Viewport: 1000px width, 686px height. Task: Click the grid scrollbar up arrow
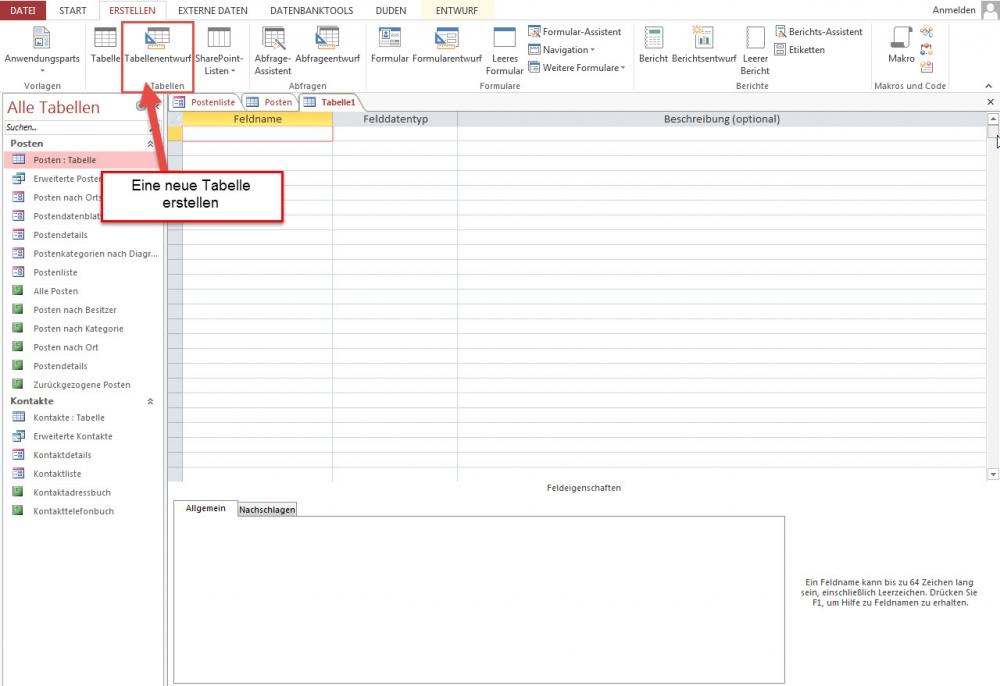[x=992, y=119]
